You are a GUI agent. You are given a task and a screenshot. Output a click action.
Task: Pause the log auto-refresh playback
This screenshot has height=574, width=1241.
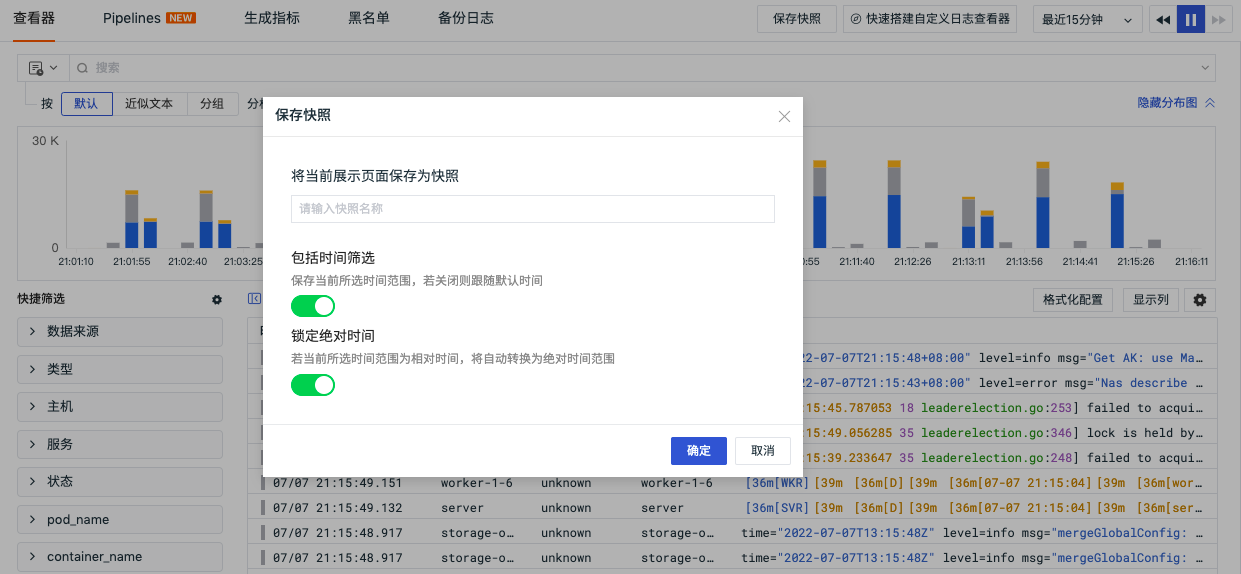pyautogui.click(x=1191, y=19)
